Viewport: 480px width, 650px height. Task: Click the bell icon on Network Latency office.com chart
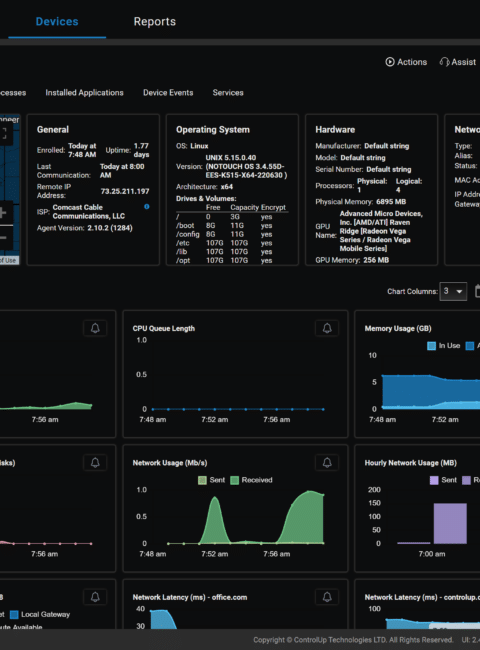tap(327, 597)
